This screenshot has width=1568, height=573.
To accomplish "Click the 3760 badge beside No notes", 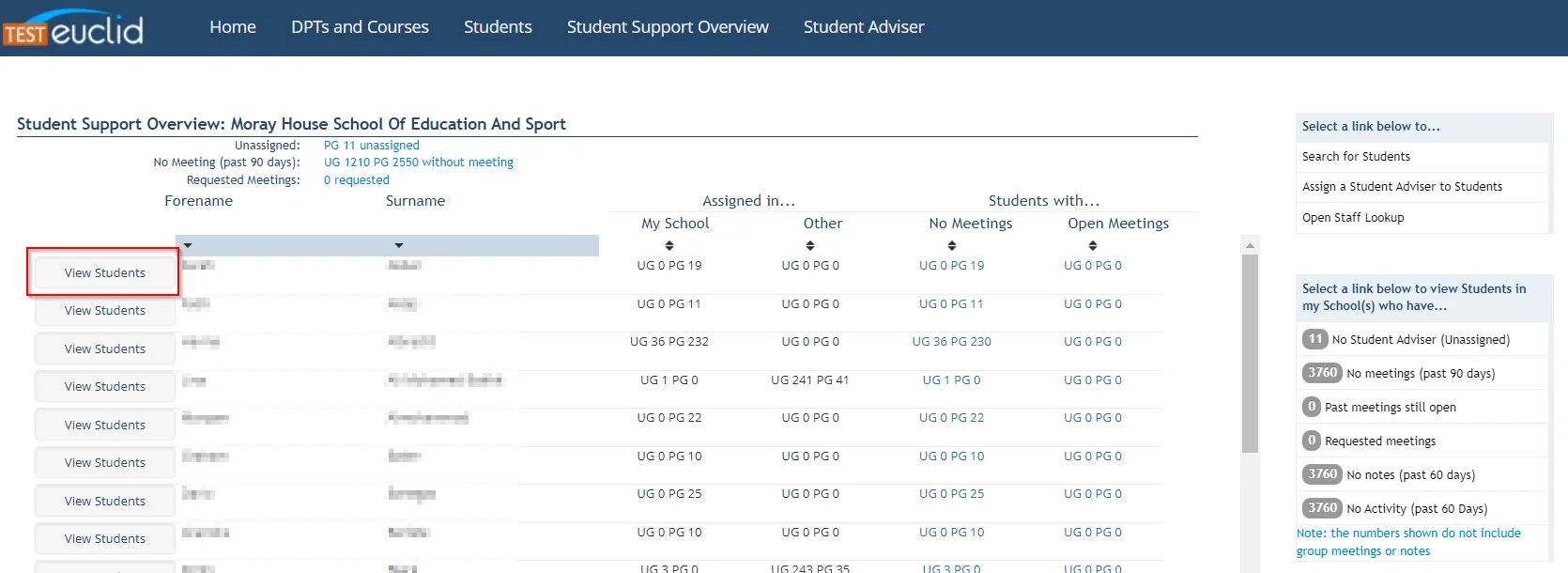I will [1322, 474].
